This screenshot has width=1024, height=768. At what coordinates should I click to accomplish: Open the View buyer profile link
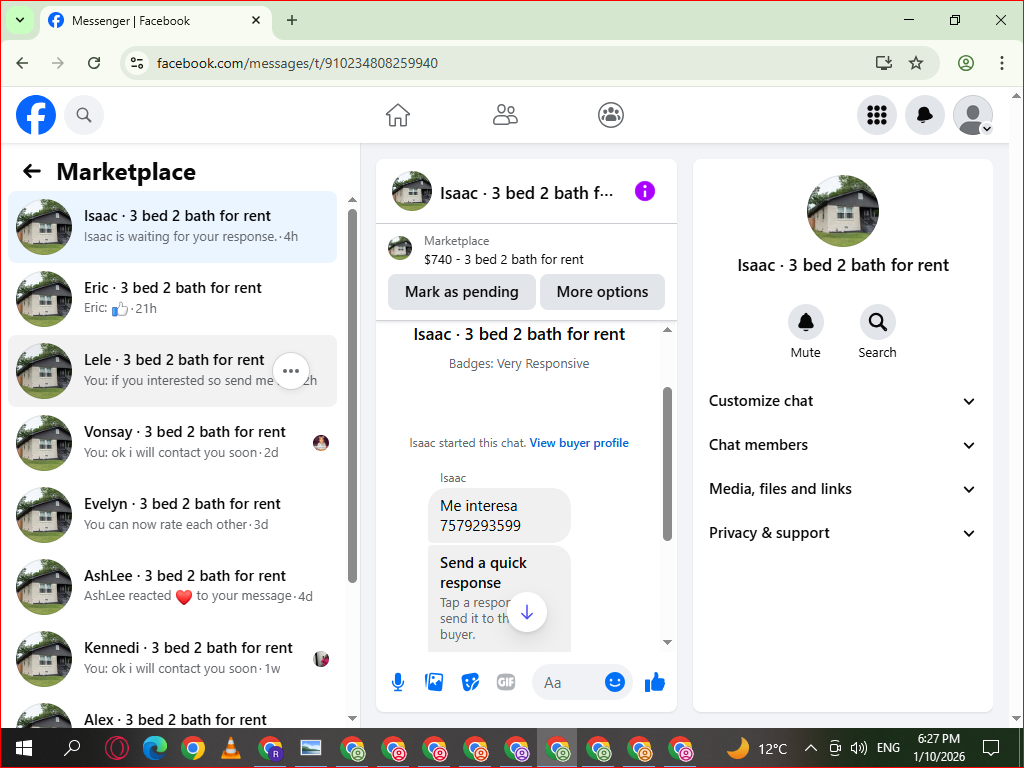click(x=579, y=443)
